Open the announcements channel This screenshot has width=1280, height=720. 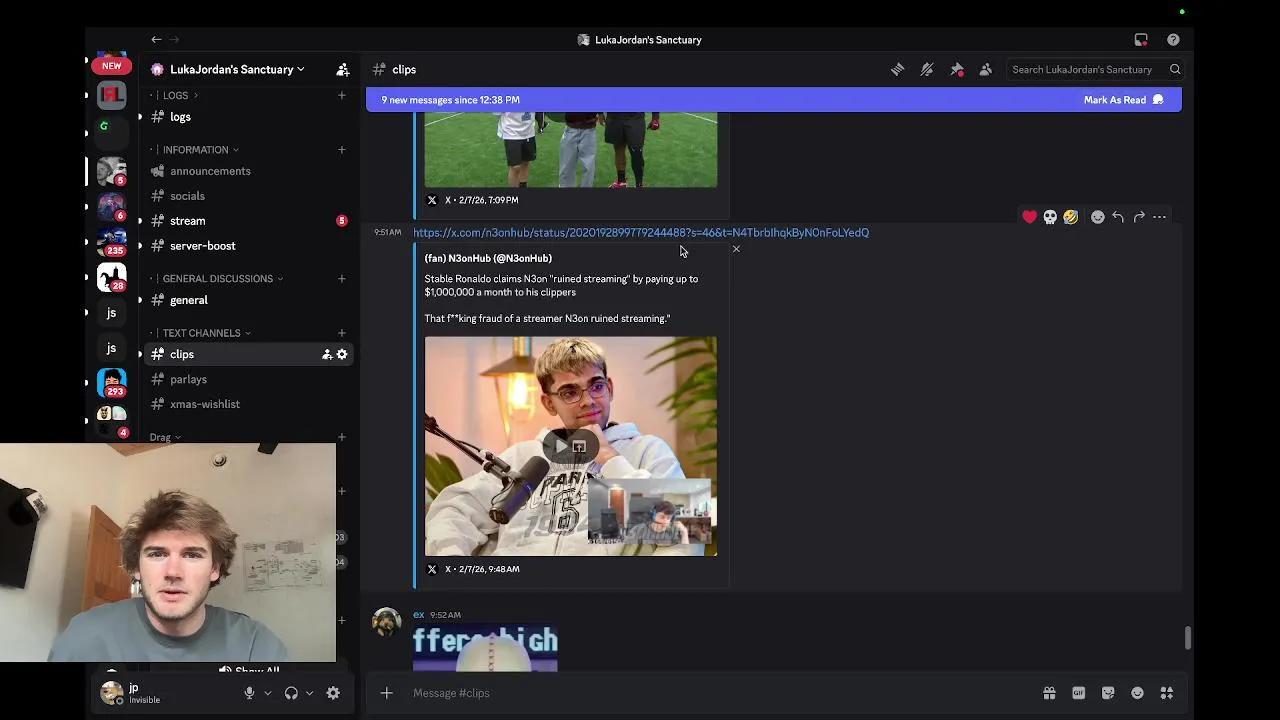click(248, 171)
